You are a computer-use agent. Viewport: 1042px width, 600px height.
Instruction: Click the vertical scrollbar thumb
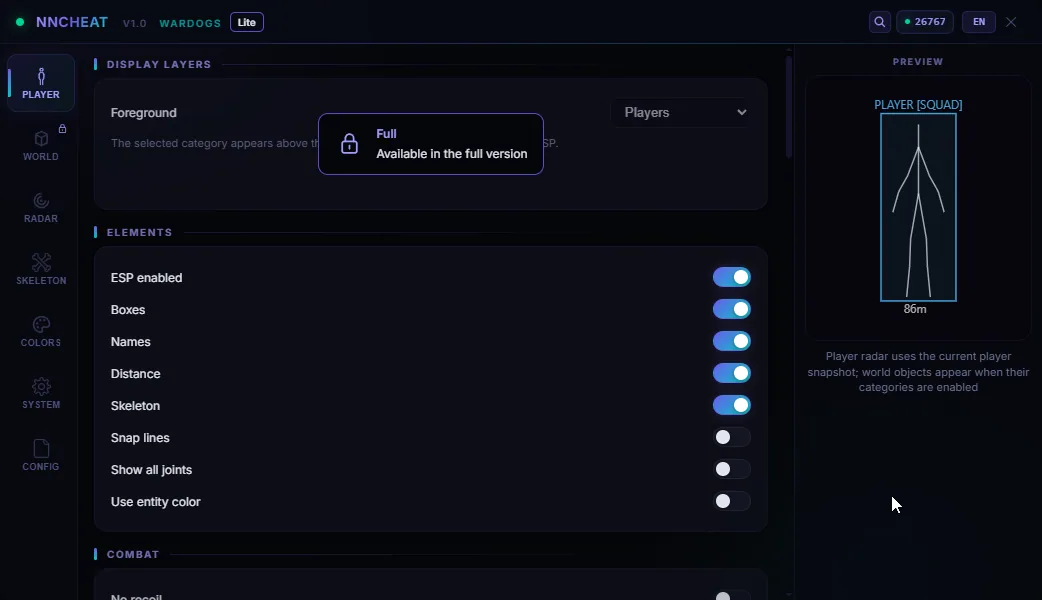pyautogui.click(x=789, y=106)
